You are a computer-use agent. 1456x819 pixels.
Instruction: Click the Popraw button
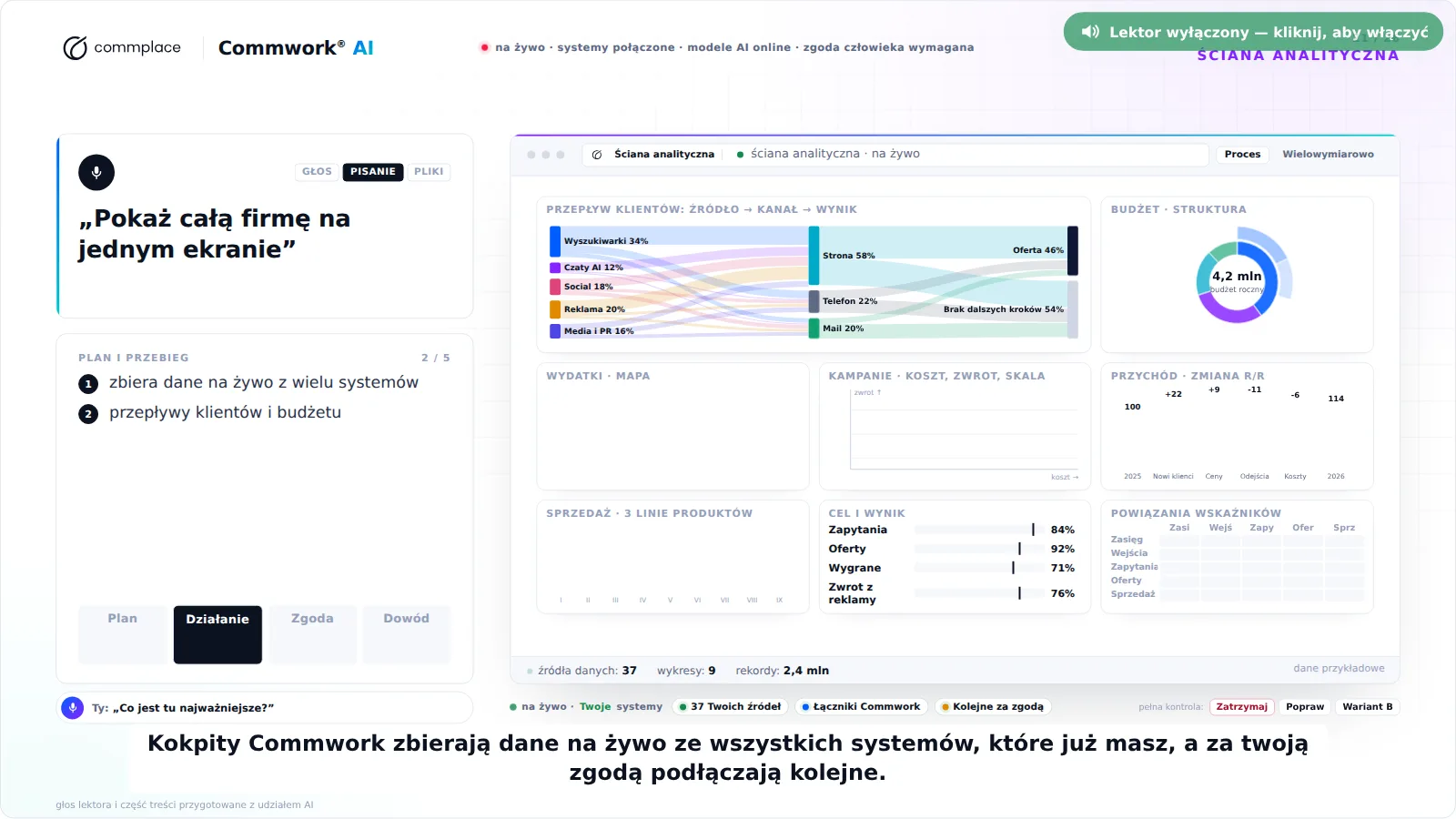[1305, 707]
